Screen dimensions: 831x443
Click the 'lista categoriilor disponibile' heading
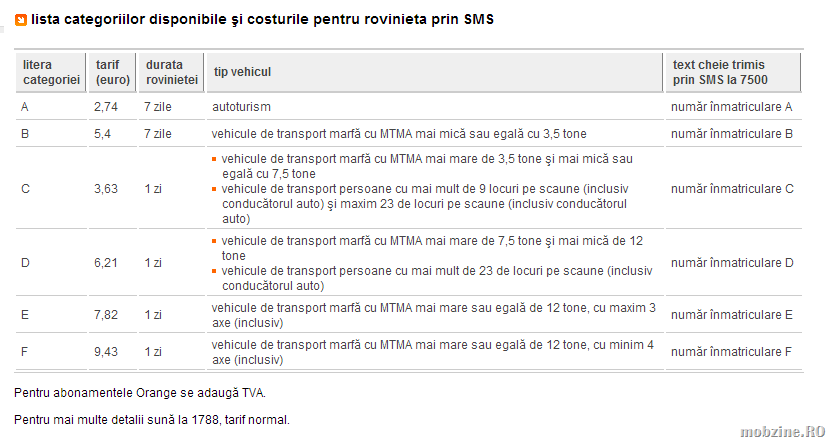[262, 20]
